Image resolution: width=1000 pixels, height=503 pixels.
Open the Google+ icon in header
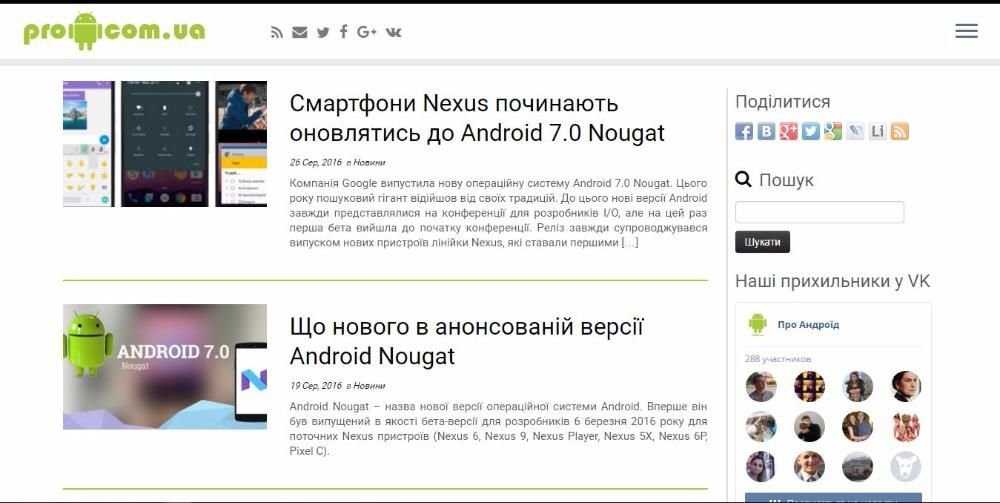pos(367,32)
